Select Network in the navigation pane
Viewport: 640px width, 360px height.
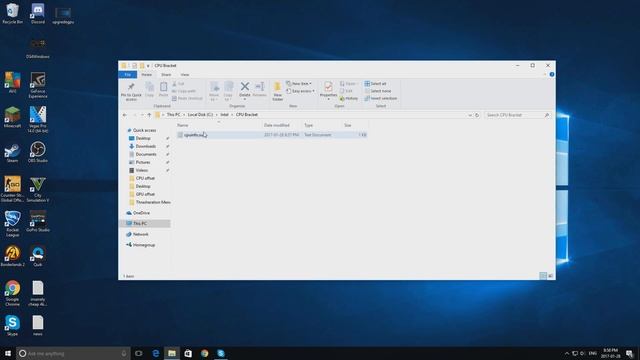(140, 234)
